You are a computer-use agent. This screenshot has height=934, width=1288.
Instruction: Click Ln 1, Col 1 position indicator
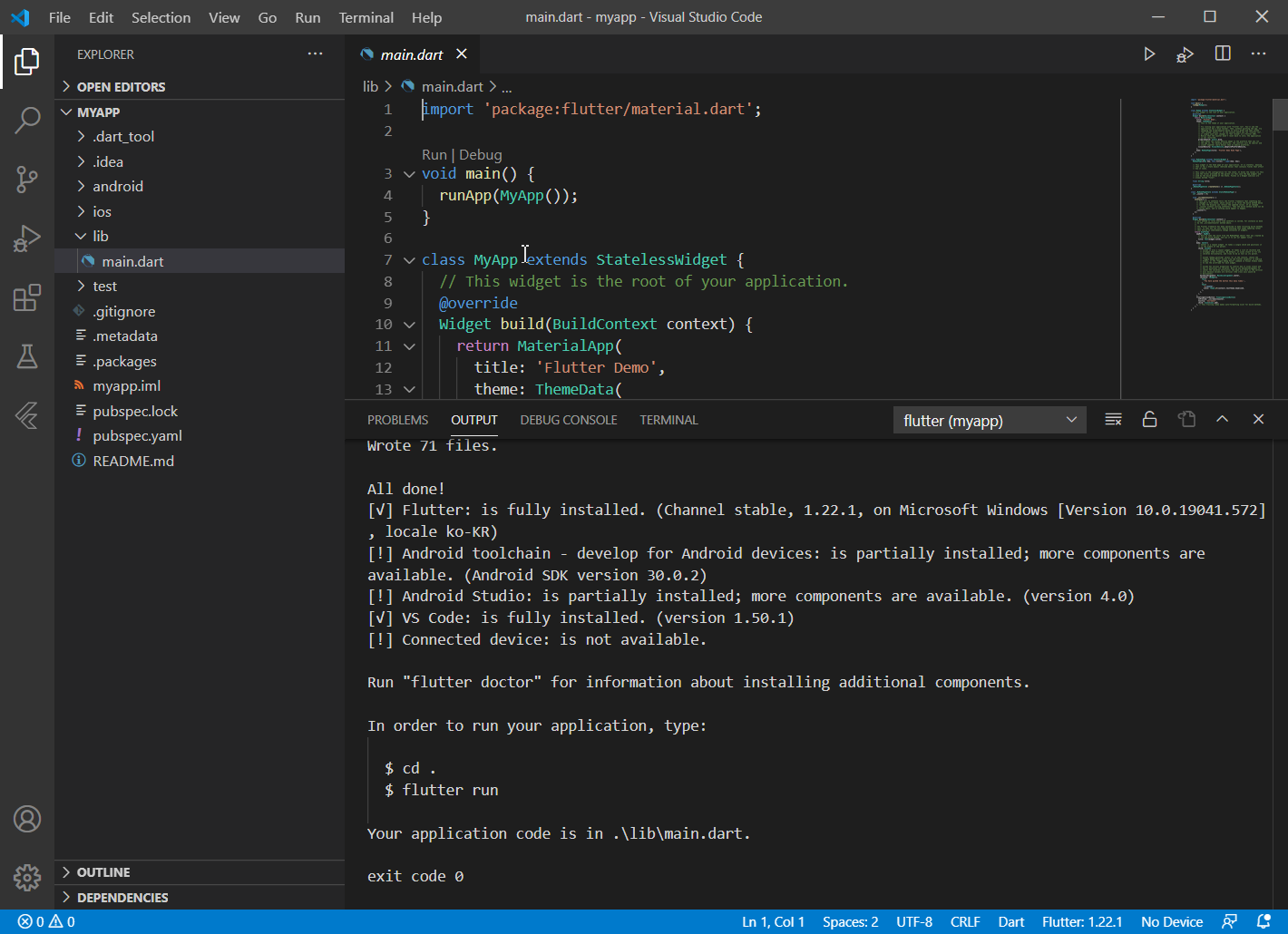[x=773, y=921]
